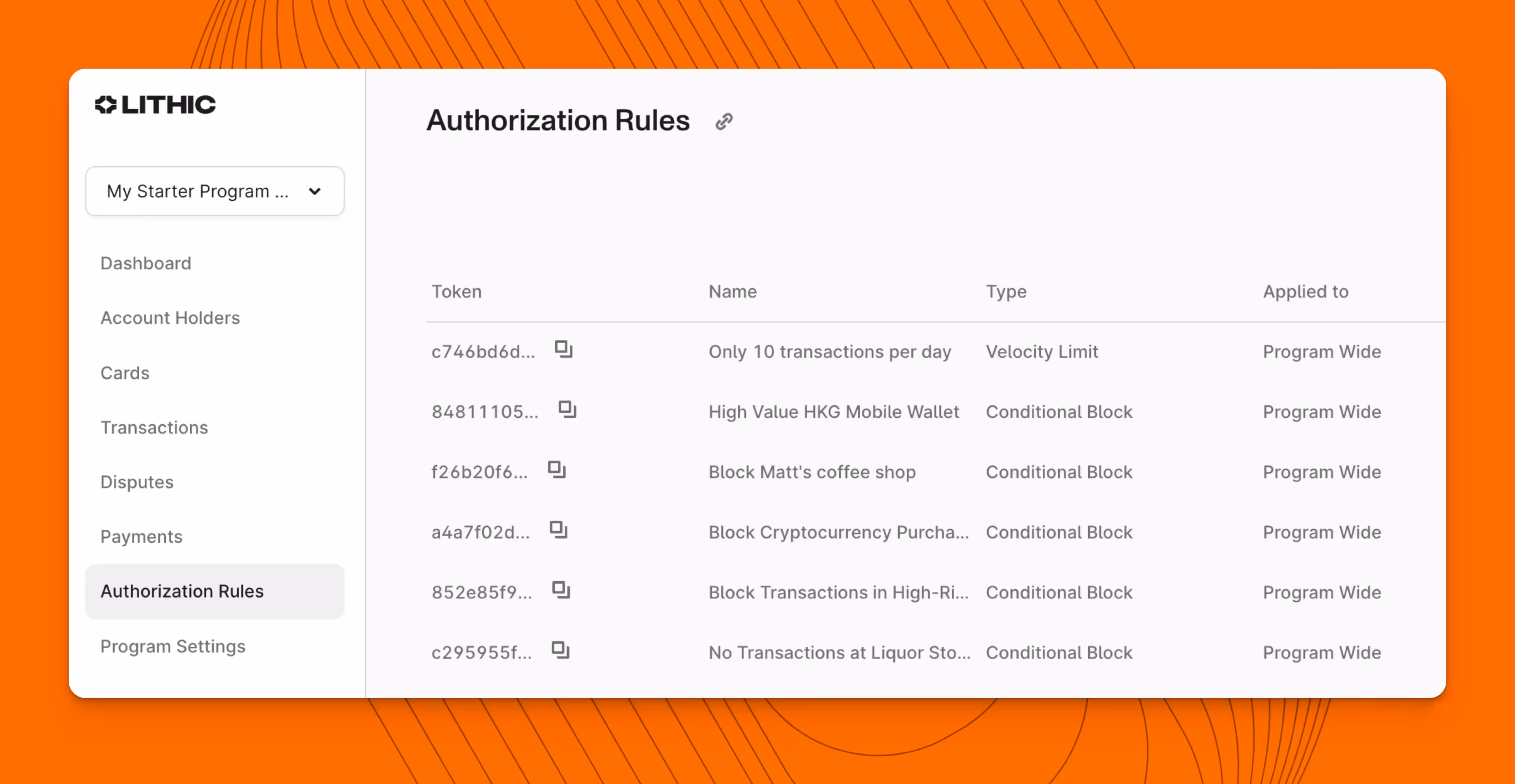Screen dimensions: 1515x784
Task: Copy token a4a7f02d via its copy icon
Action: pyautogui.click(x=558, y=530)
